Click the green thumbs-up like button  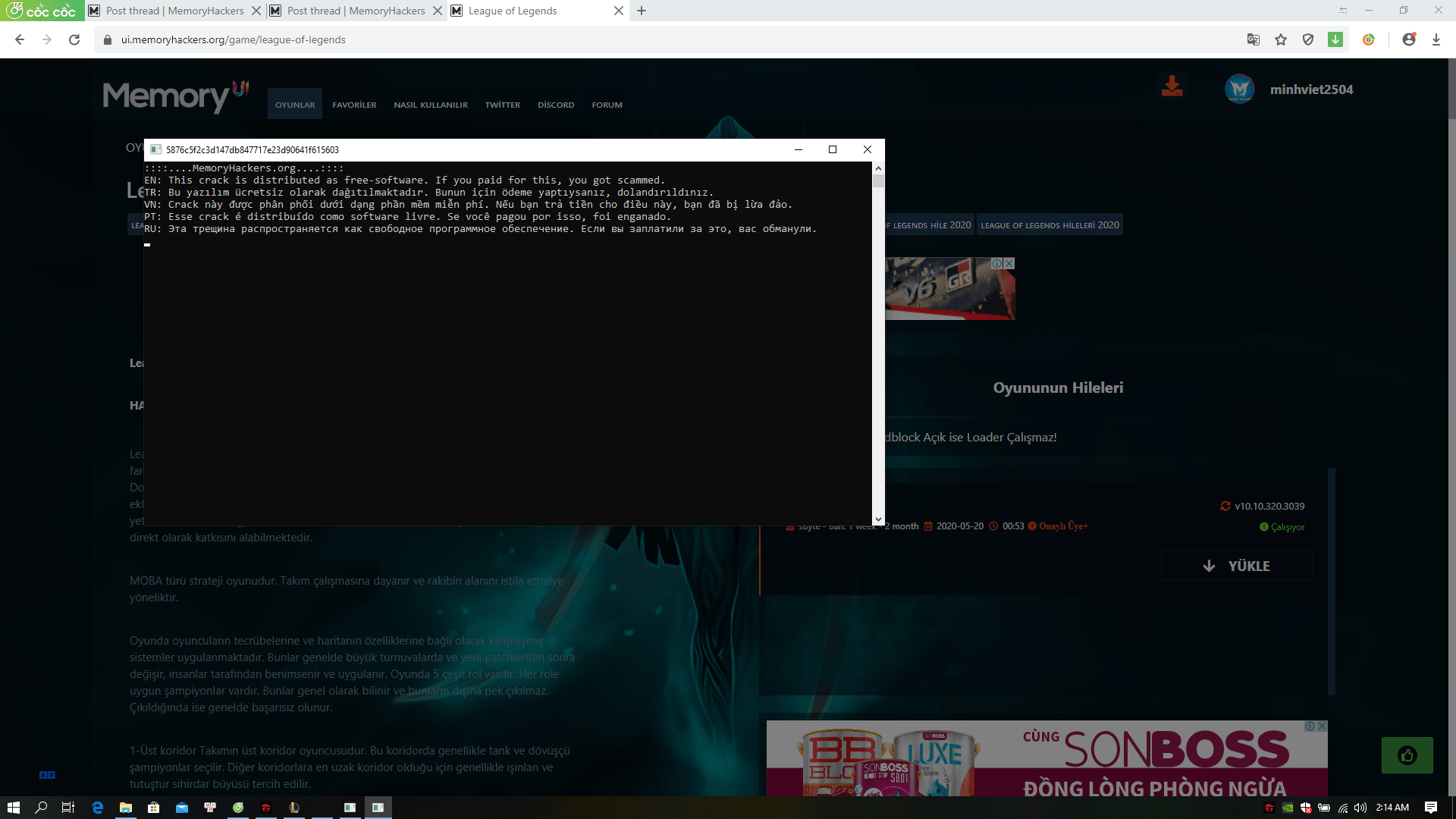click(1407, 755)
